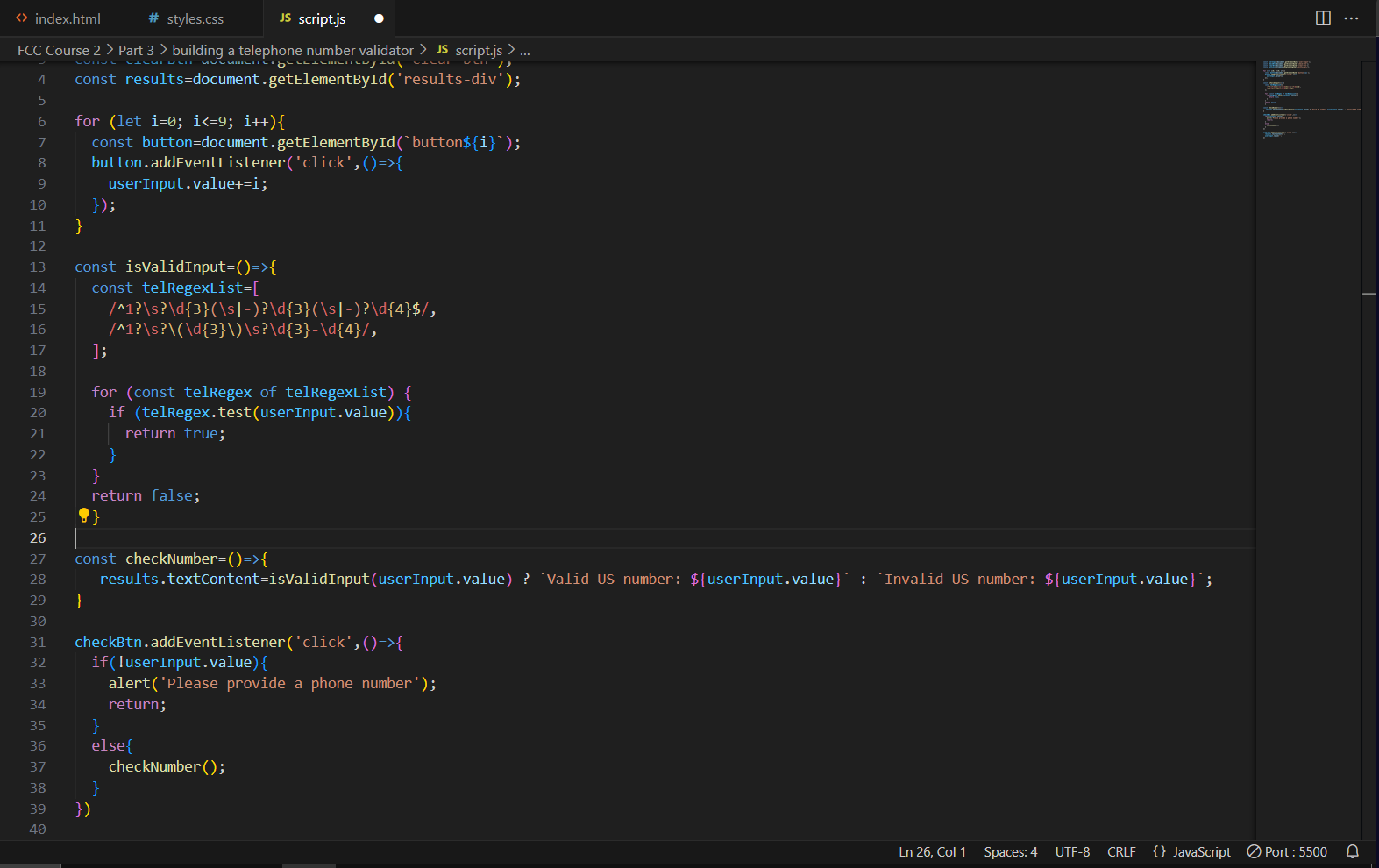
Task: Switch to the index.html tab
Action: click(x=67, y=18)
